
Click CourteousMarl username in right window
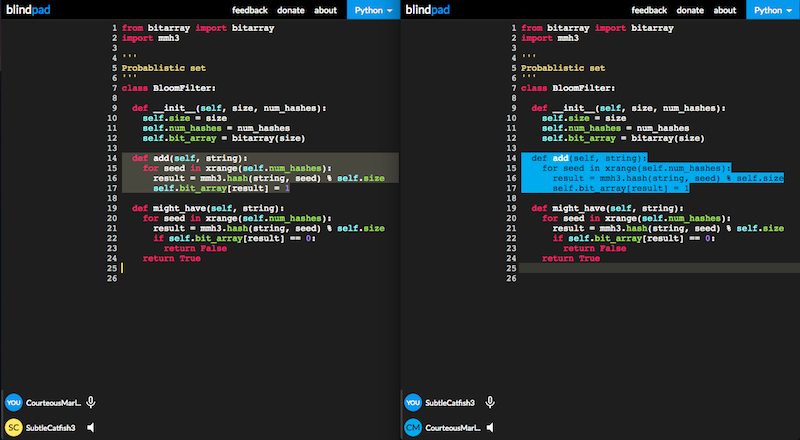[453, 428]
